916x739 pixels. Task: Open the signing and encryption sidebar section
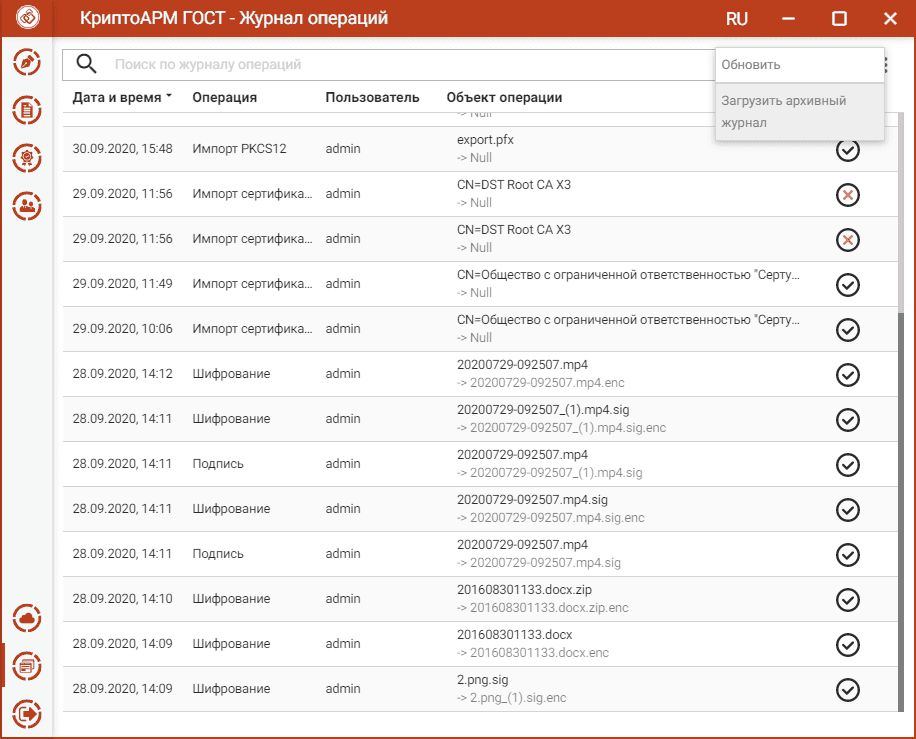click(x=27, y=63)
